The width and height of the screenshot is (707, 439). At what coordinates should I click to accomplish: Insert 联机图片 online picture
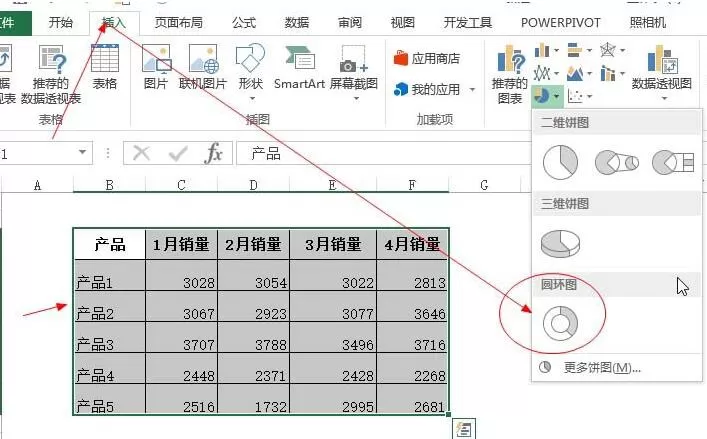[203, 67]
